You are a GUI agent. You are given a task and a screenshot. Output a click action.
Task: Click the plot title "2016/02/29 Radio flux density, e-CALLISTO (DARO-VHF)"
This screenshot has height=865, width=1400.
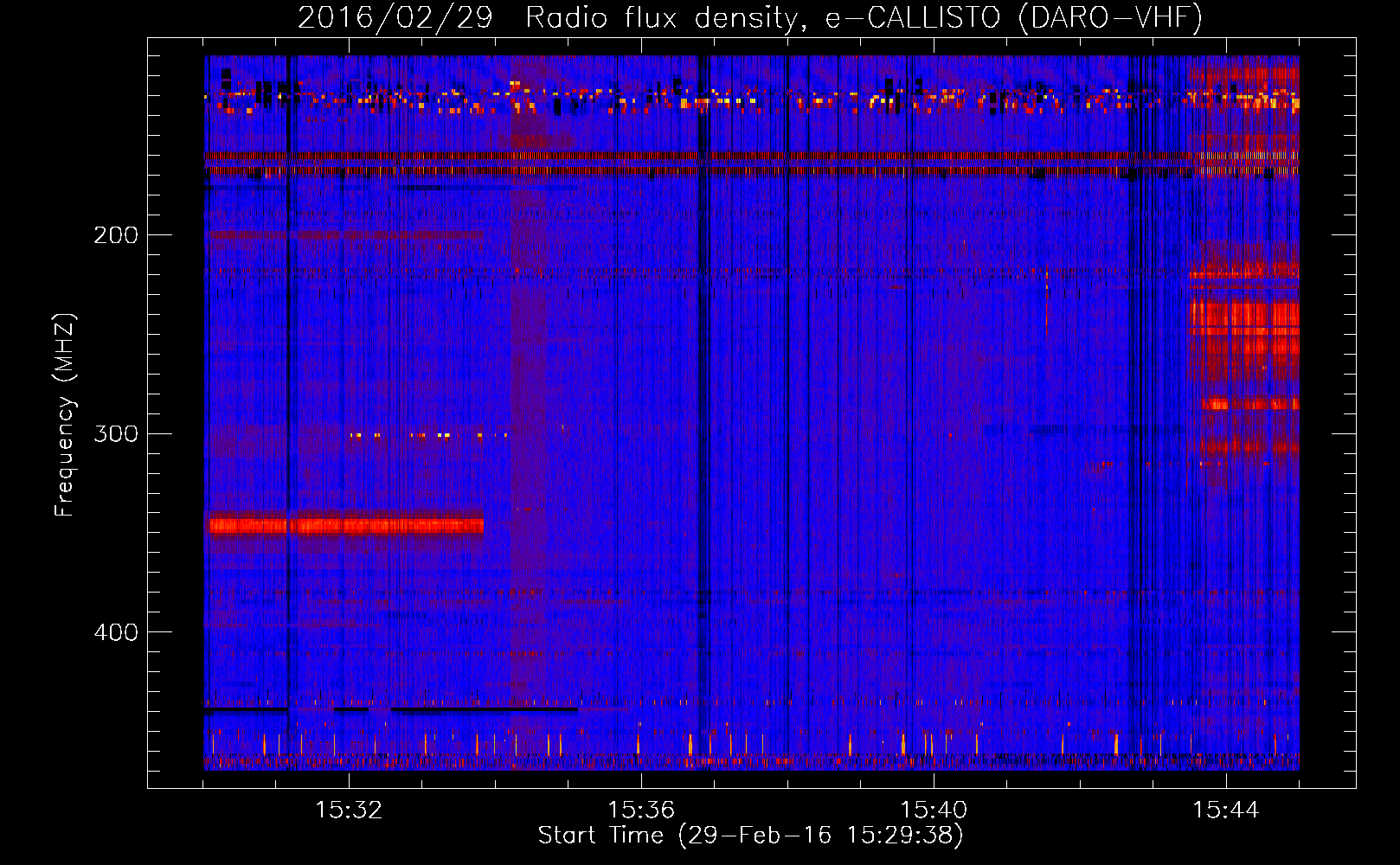point(750,17)
